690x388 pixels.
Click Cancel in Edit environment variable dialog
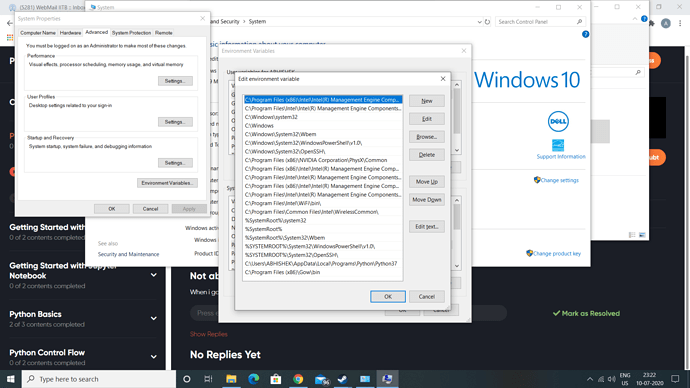426,296
